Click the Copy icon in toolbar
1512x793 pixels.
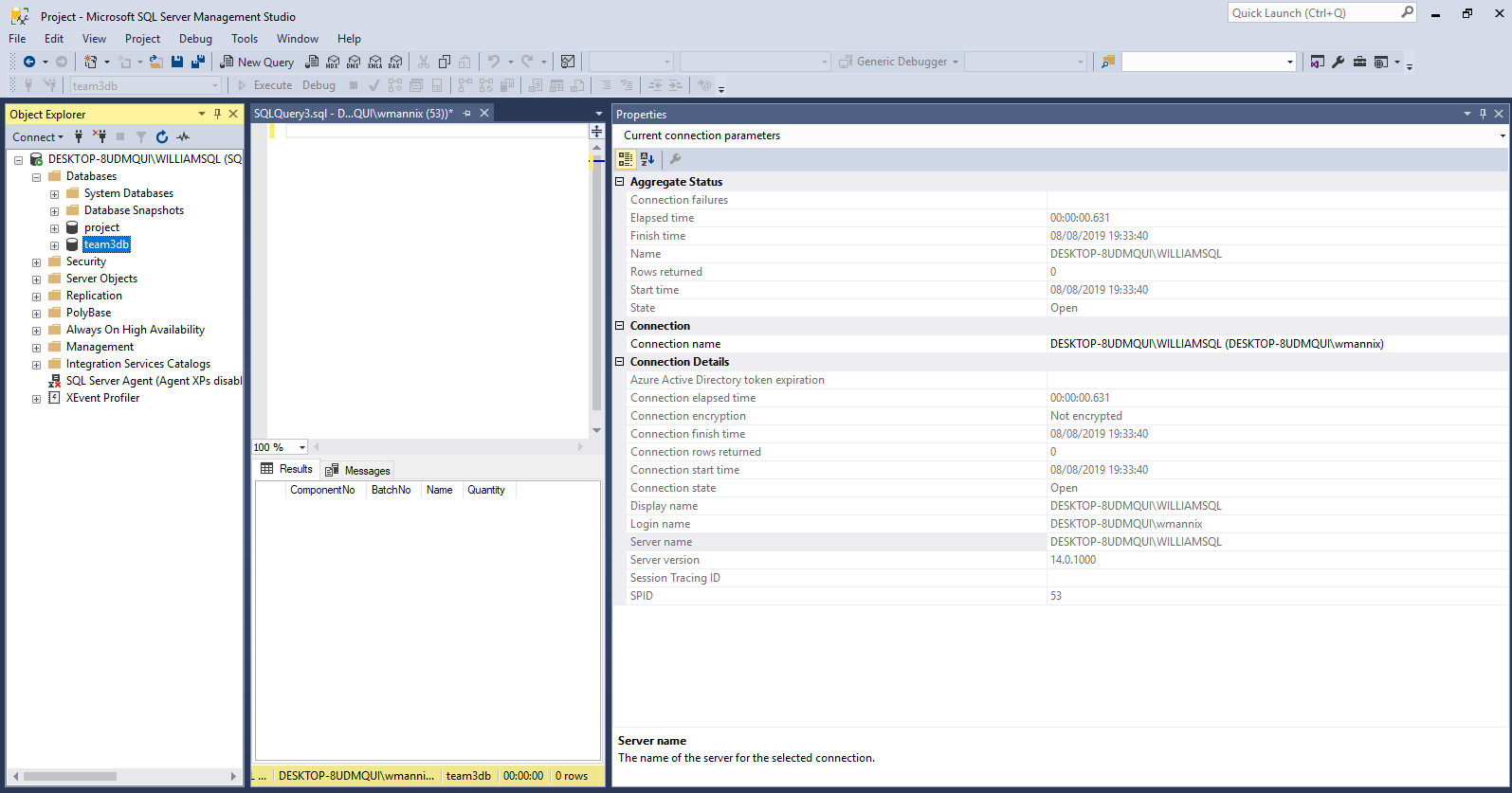click(x=445, y=62)
